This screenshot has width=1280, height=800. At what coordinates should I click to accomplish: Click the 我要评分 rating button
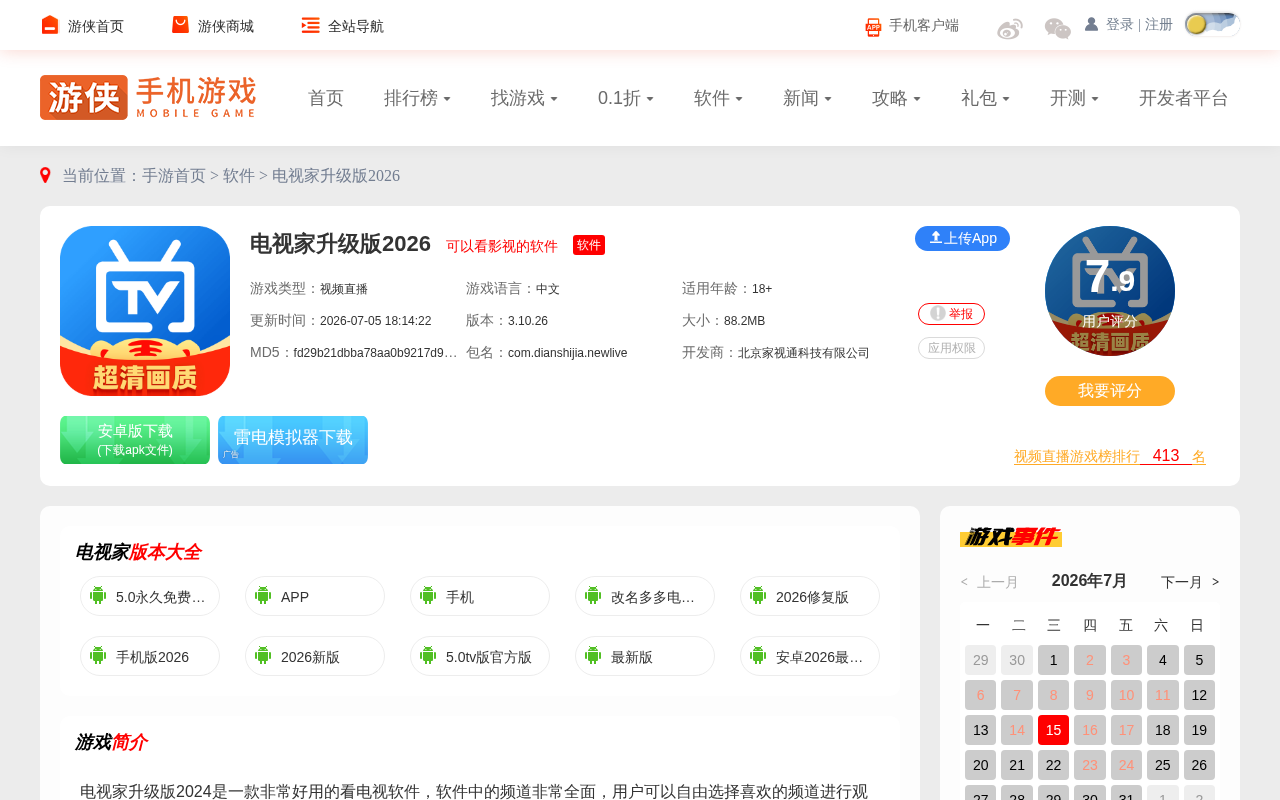(x=1110, y=391)
